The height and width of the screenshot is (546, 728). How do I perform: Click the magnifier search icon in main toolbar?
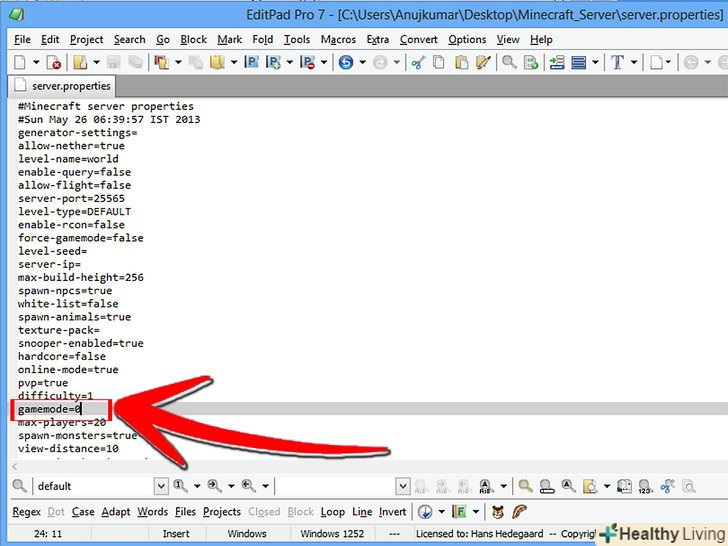point(509,62)
